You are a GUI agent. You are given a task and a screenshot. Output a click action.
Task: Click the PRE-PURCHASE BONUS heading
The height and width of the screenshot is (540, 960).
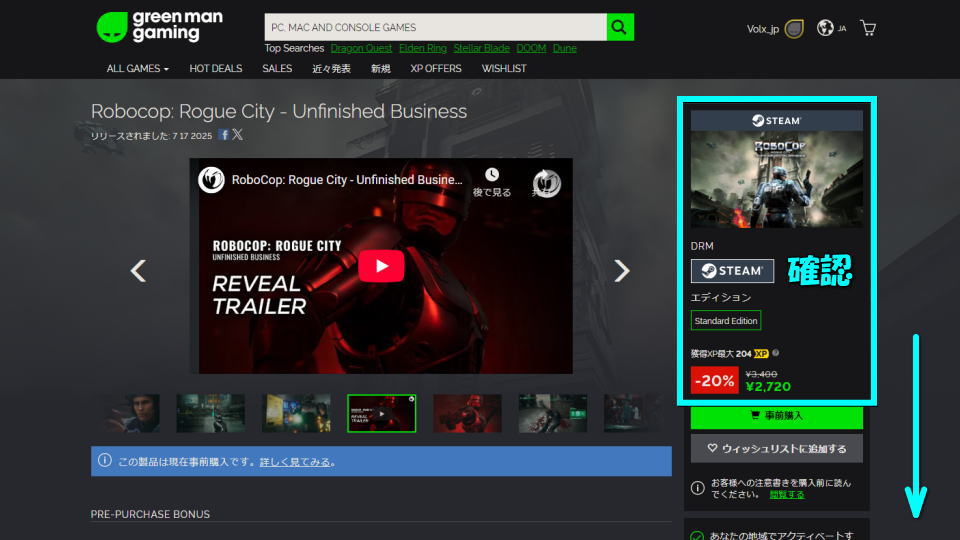[150, 514]
